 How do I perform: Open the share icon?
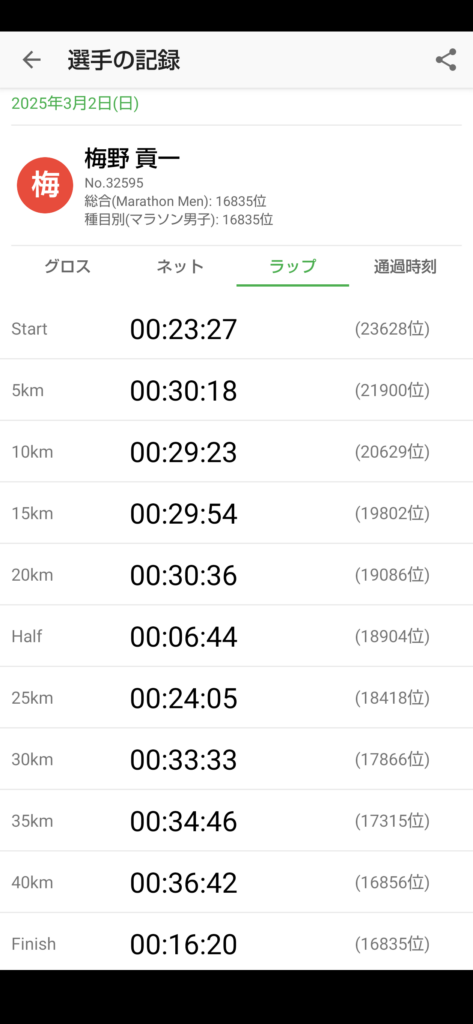point(446,60)
